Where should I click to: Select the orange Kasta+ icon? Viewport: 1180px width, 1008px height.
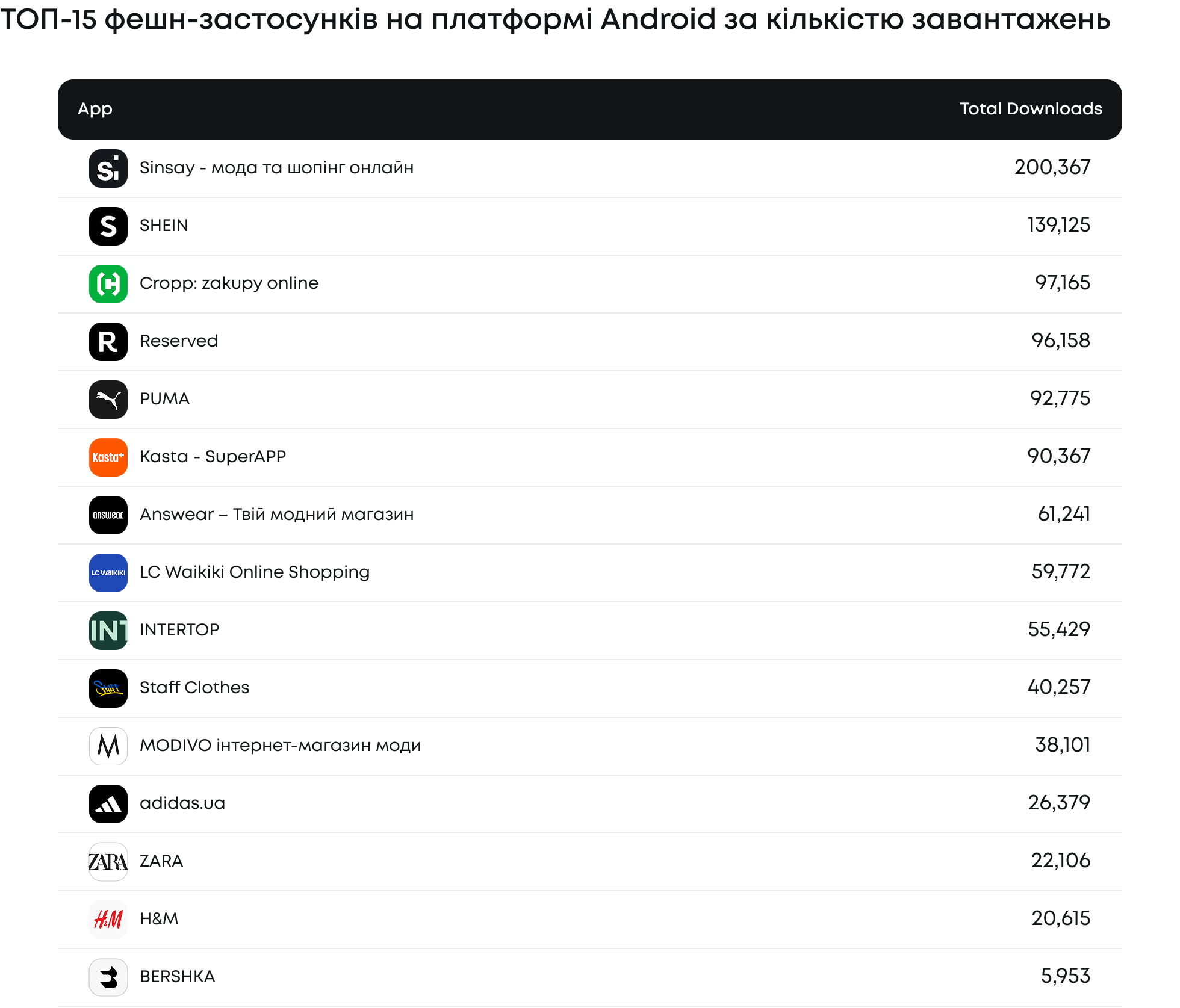coord(108,457)
